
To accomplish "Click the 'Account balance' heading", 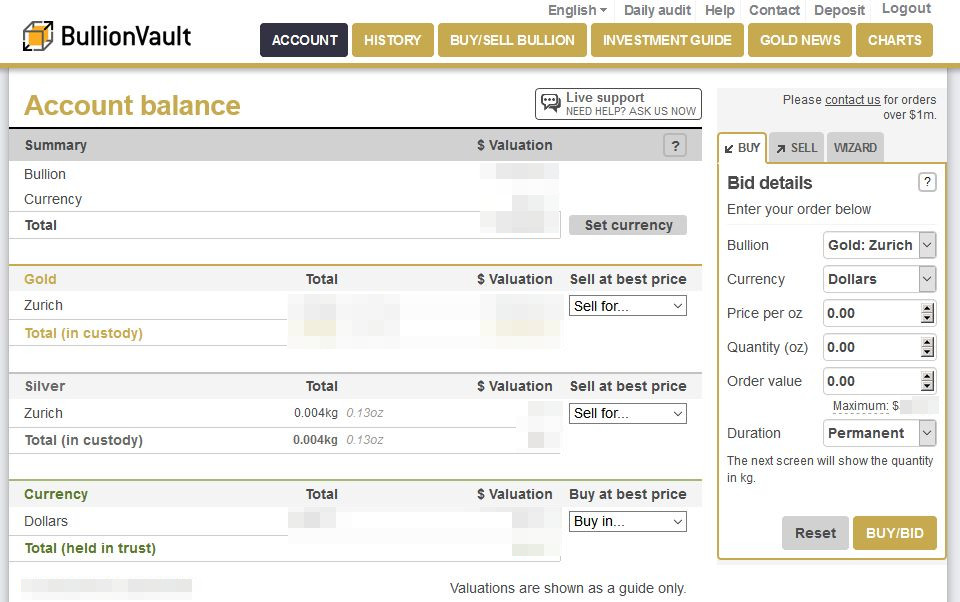I will point(132,105).
